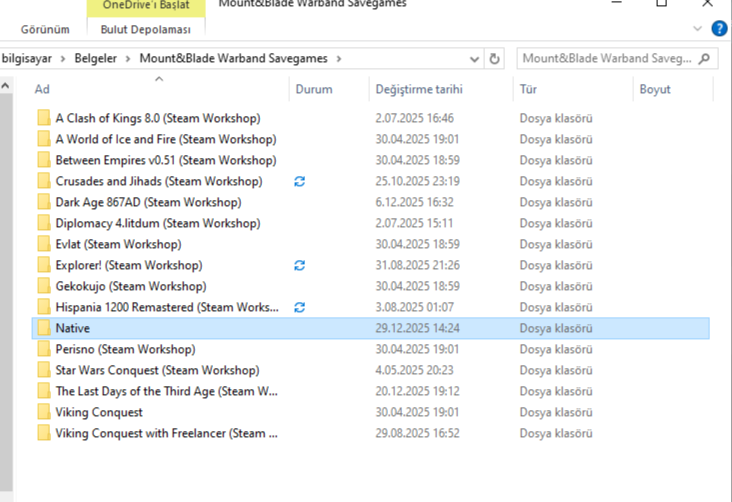This screenshot has width=732, height=502.
Task: Select the Star Wars Conquest folder name
Action: [157, 370]
